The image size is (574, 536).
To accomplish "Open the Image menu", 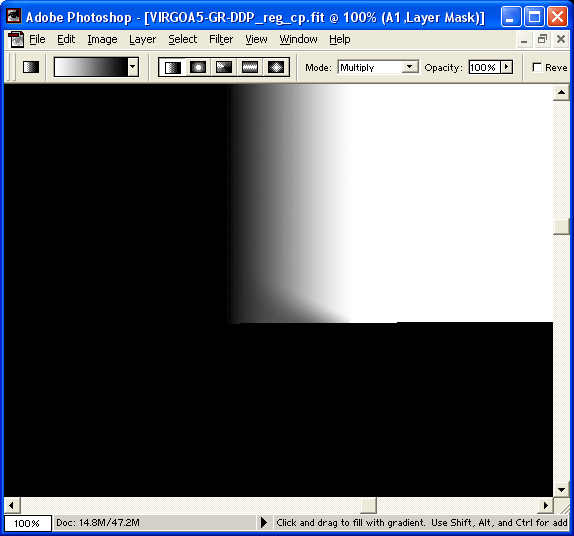I will coord(102,39).
